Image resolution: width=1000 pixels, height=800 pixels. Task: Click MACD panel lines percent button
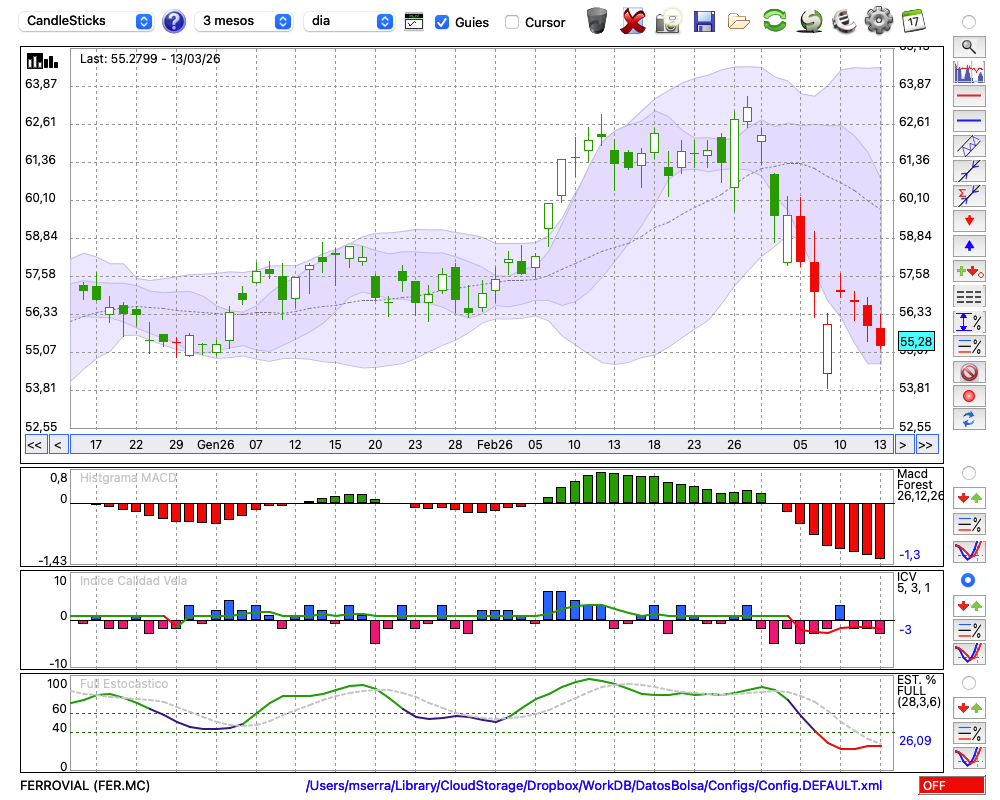[969, 524]
